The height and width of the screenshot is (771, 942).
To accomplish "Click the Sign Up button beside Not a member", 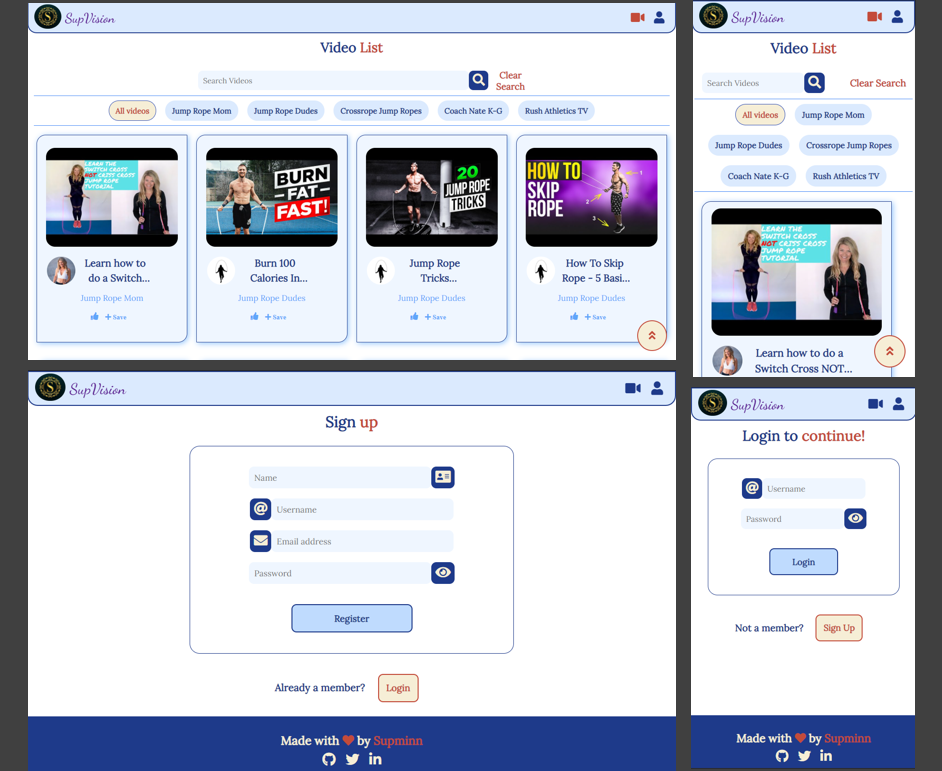I will (838, 628).
